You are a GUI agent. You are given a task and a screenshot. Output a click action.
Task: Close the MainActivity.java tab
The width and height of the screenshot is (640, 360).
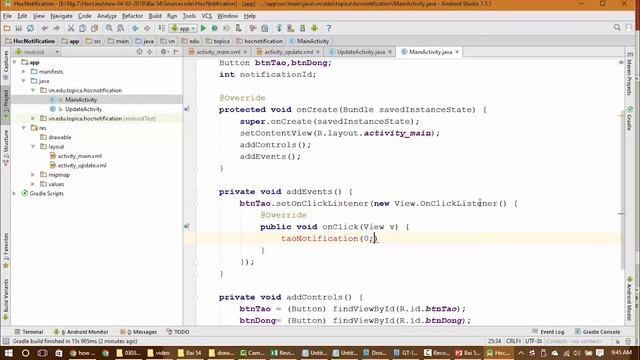[457, 52]
